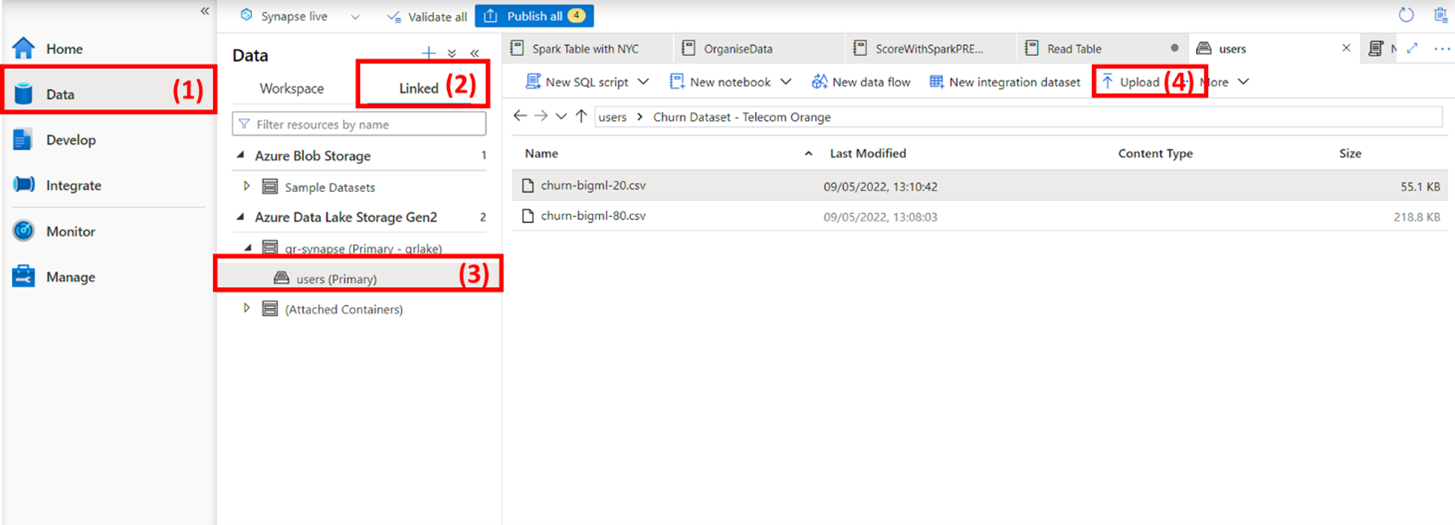
Task: Navigate up one folder with up arrow
Action: [x=581, y=117]
